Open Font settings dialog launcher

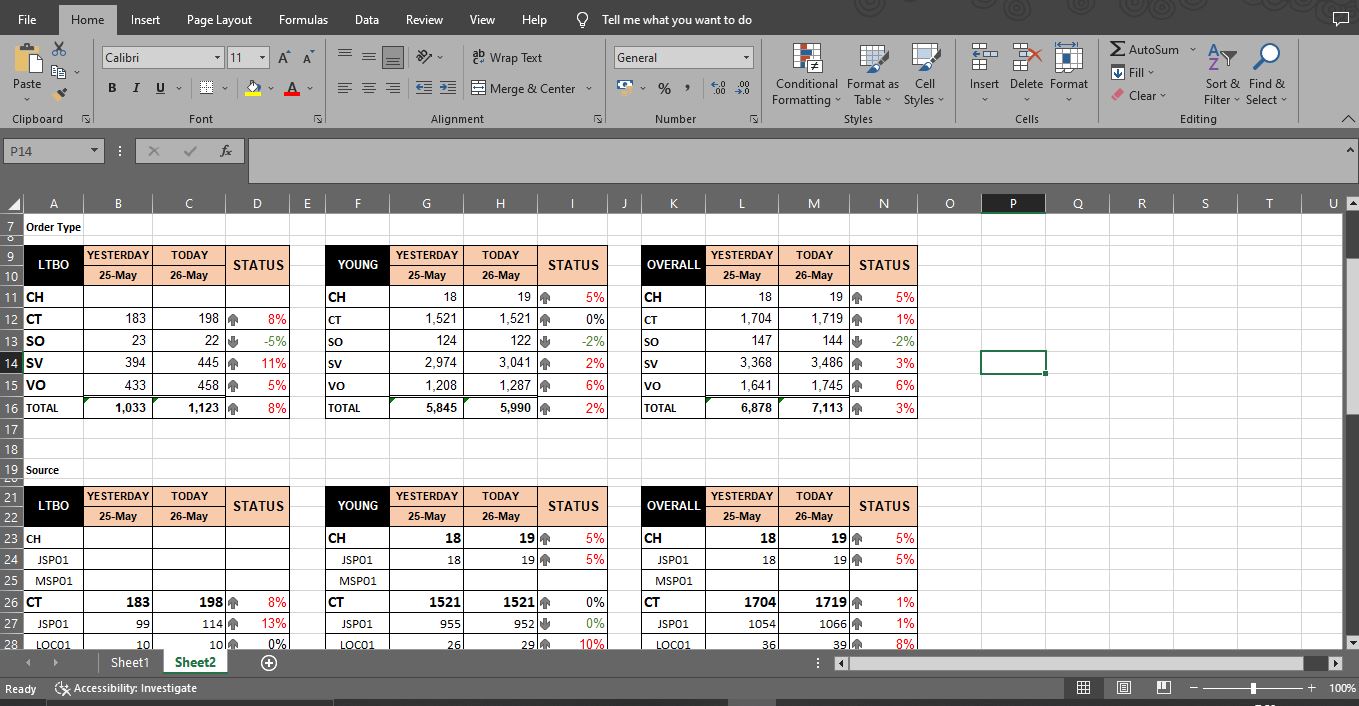(x=318, y=119)
